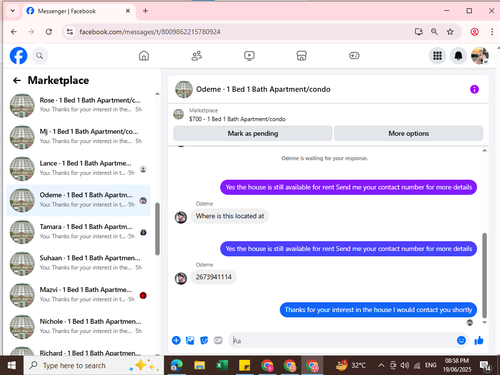
Task: Click the message input field Aa
Action: [342, 340]
